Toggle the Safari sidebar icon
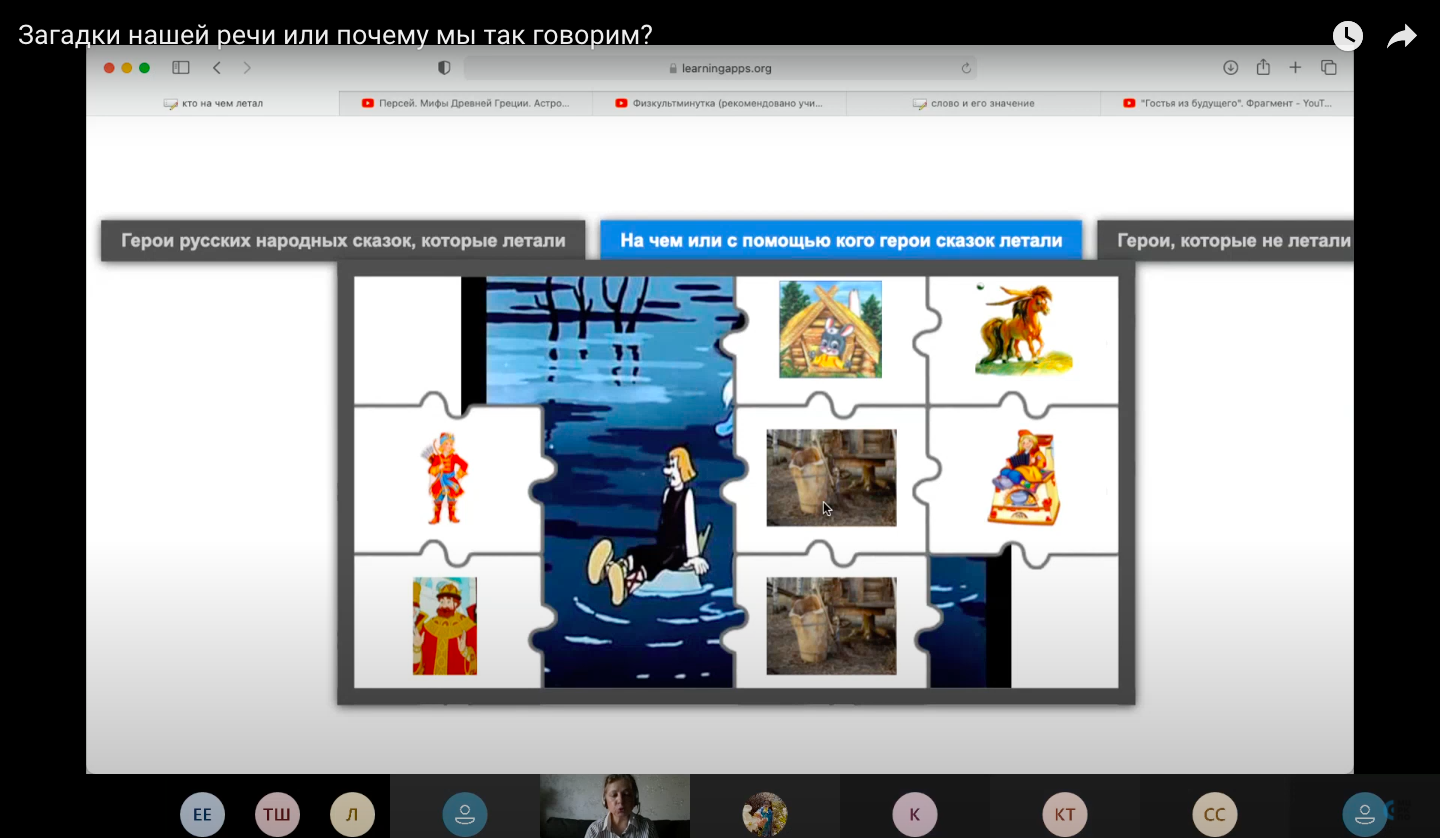The image size is (1440, 838). [x=181, y=68]
